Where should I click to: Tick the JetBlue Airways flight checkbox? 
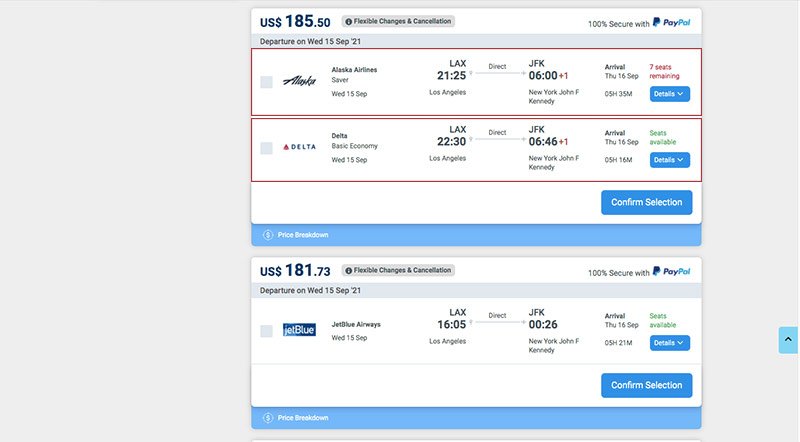266,331
